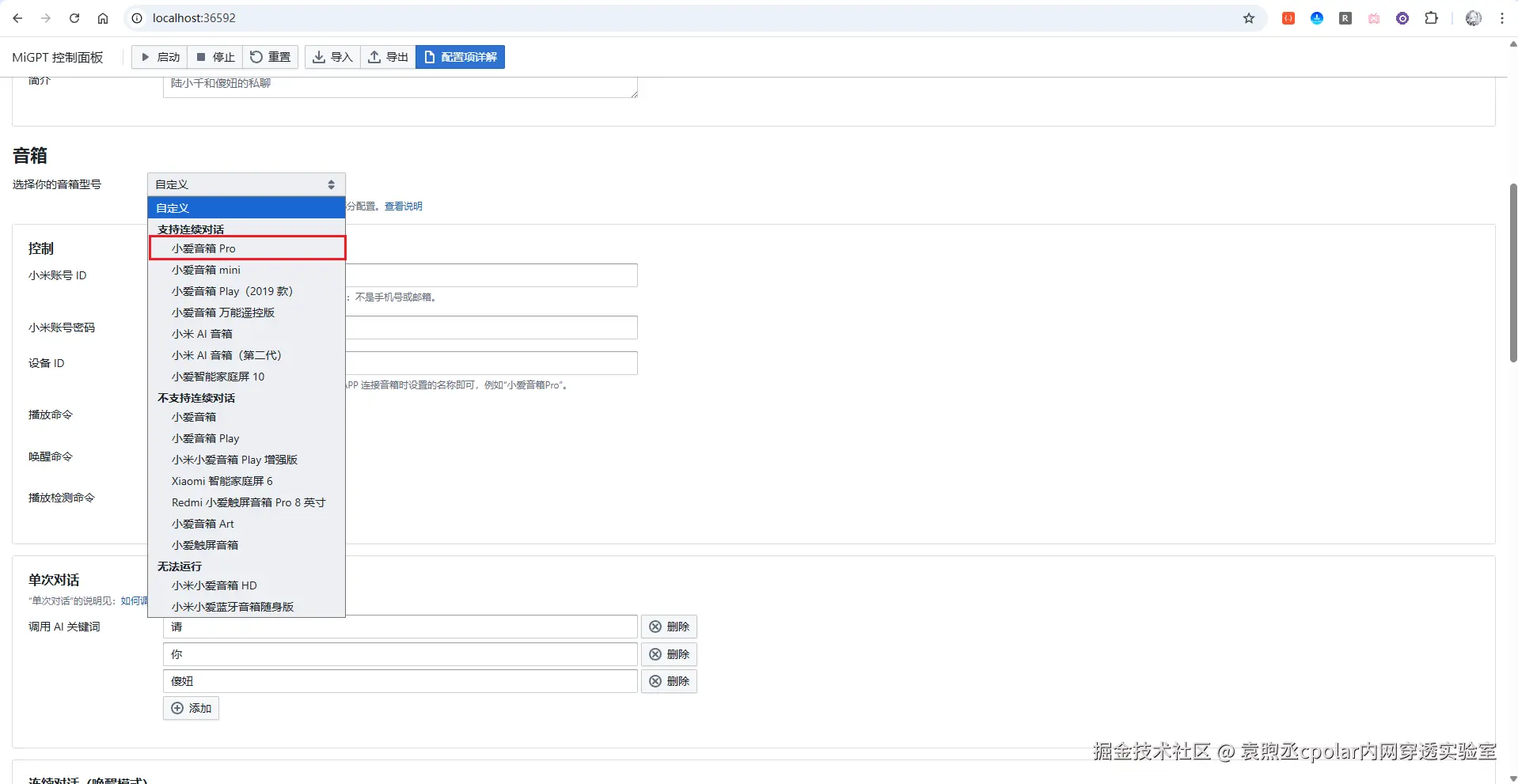The width and height of the screenshot is (1518, 784).
Task: Click the page vertical scrollbar thumb
Action: (x=1513, y=273)
